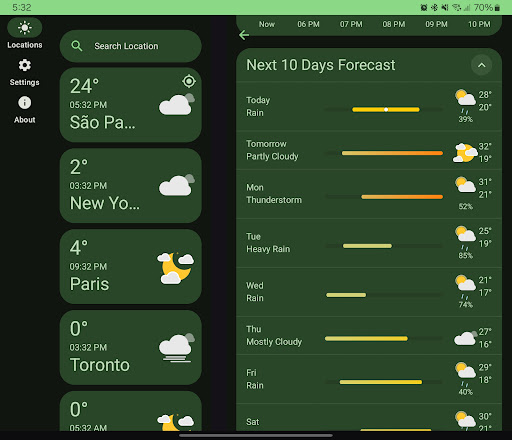Image resolution: width=512 pixels, height=440 pixels.
Task: Open the Thu Mostly Cloudy forecast row
Action: [x=369, y=336]
